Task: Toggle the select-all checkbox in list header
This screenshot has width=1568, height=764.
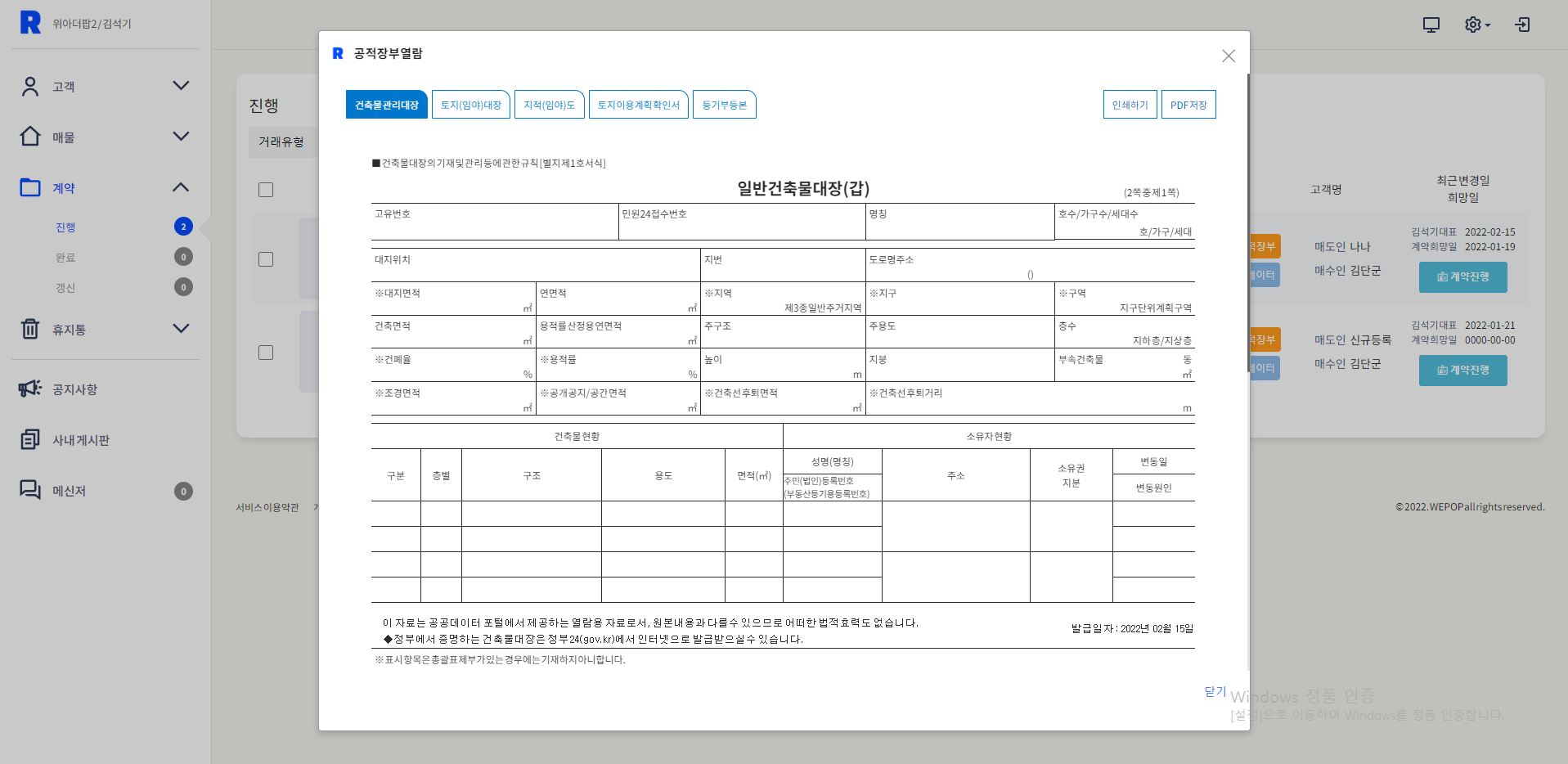Action: [266, 190]
